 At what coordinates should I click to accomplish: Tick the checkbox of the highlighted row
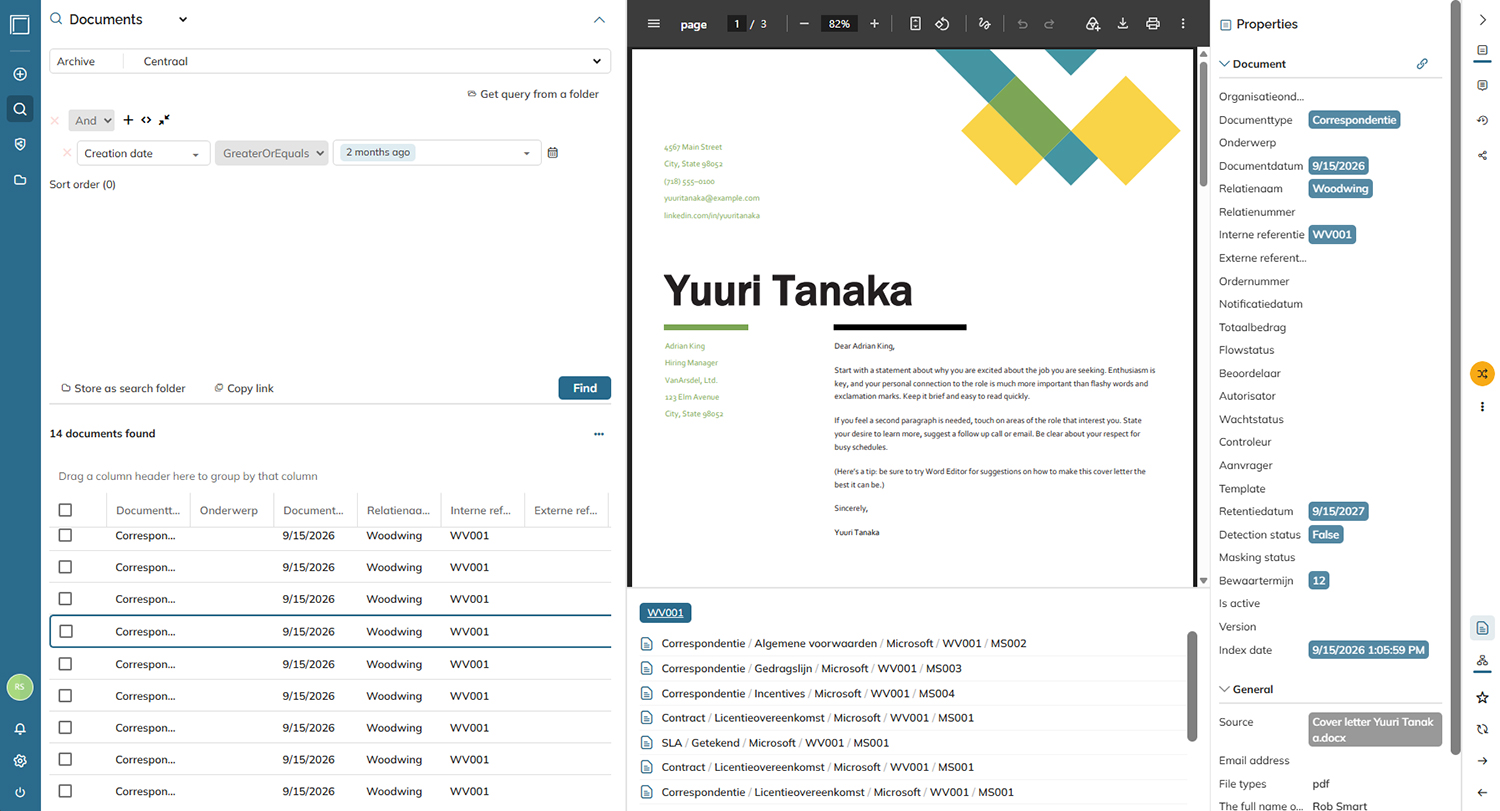(65, 631)
